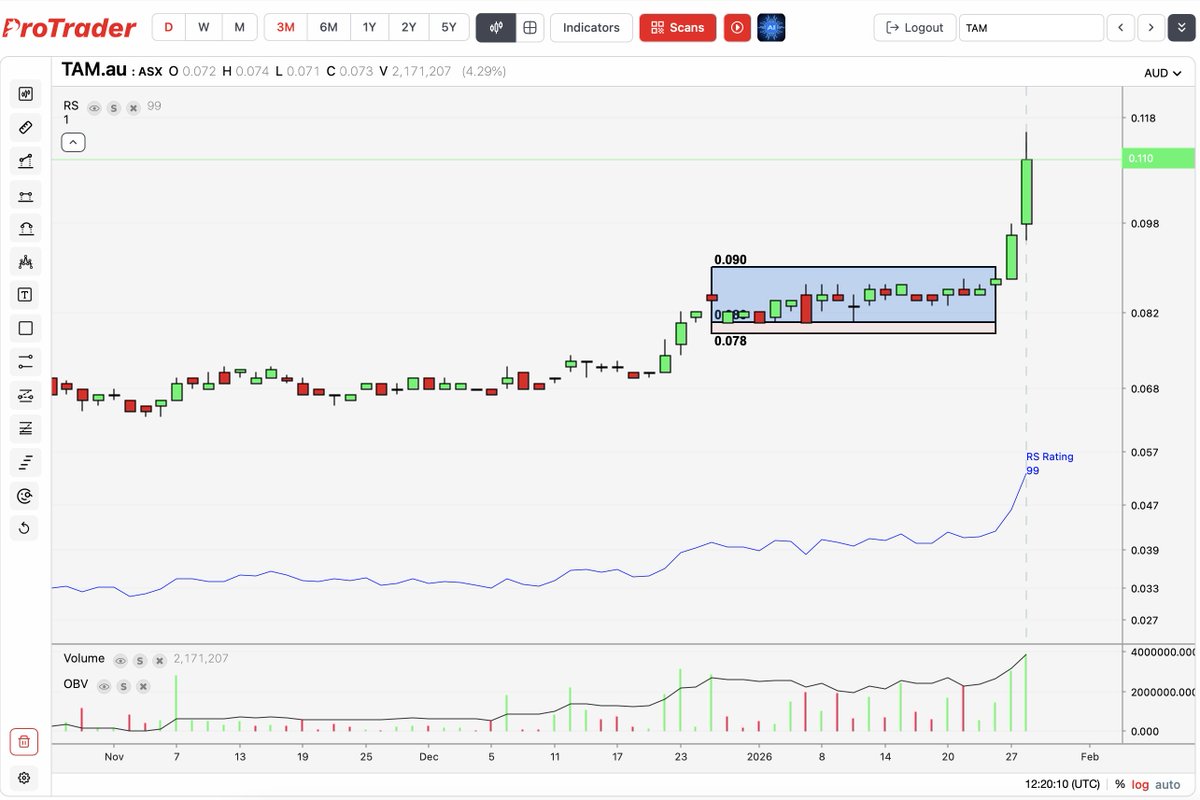Open OBV indicator settings S button

123,686
